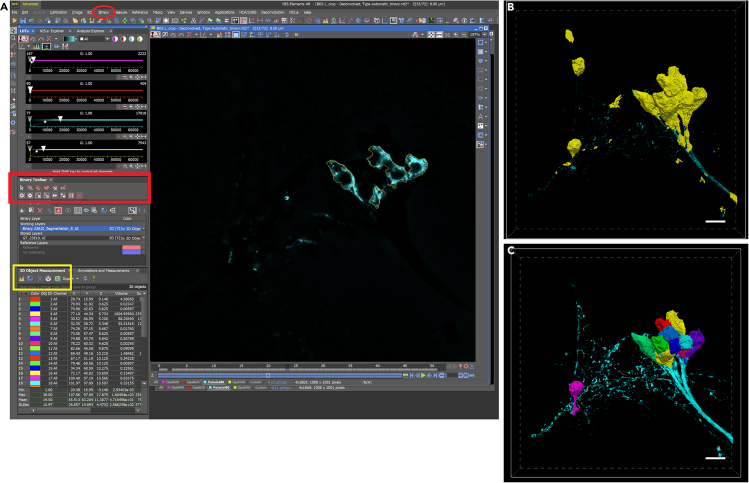Click the red X delete binary layer icon
The image size is (749, 483).
tap(40, 210)
